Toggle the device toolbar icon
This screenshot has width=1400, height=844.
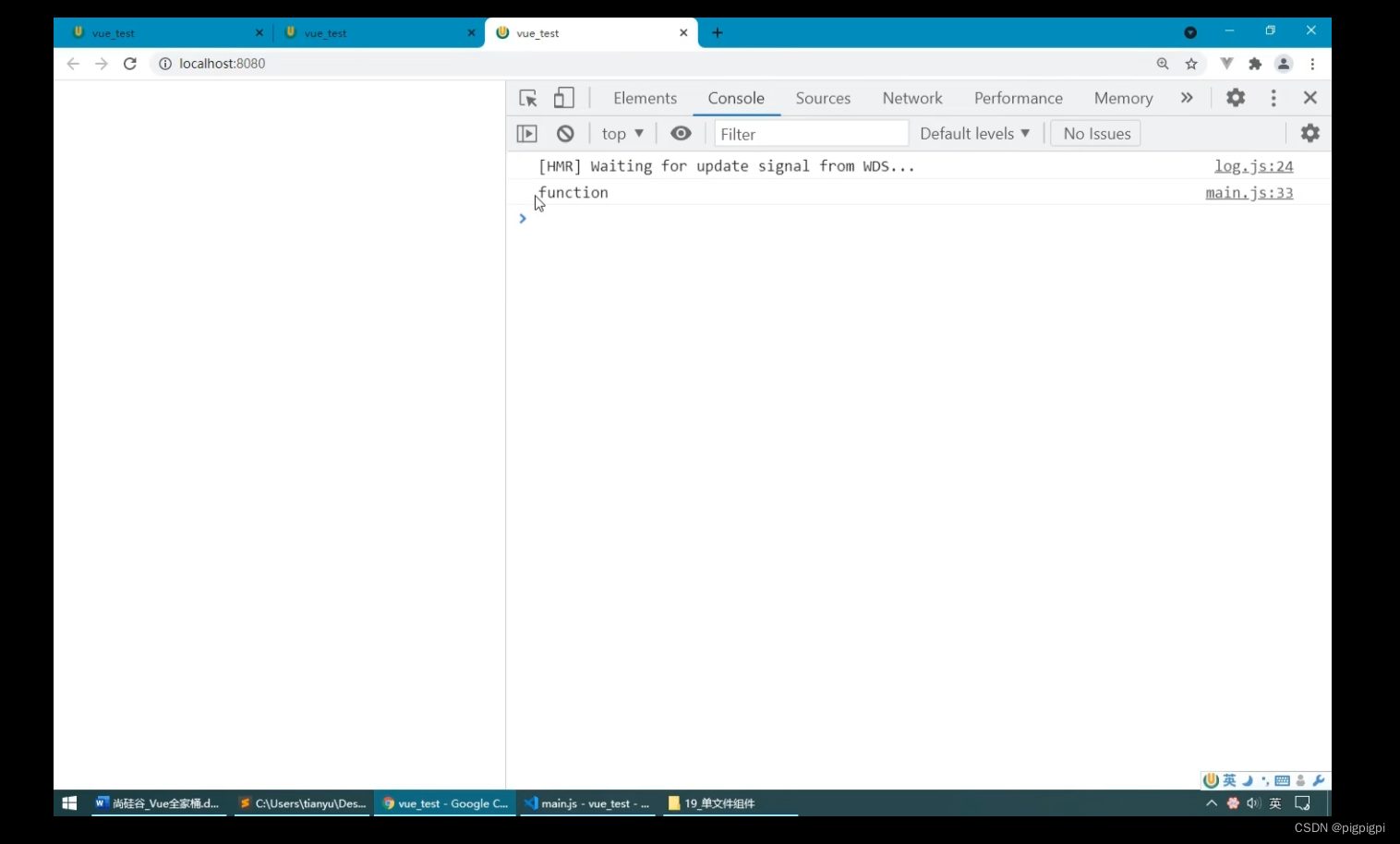[563, 98]
